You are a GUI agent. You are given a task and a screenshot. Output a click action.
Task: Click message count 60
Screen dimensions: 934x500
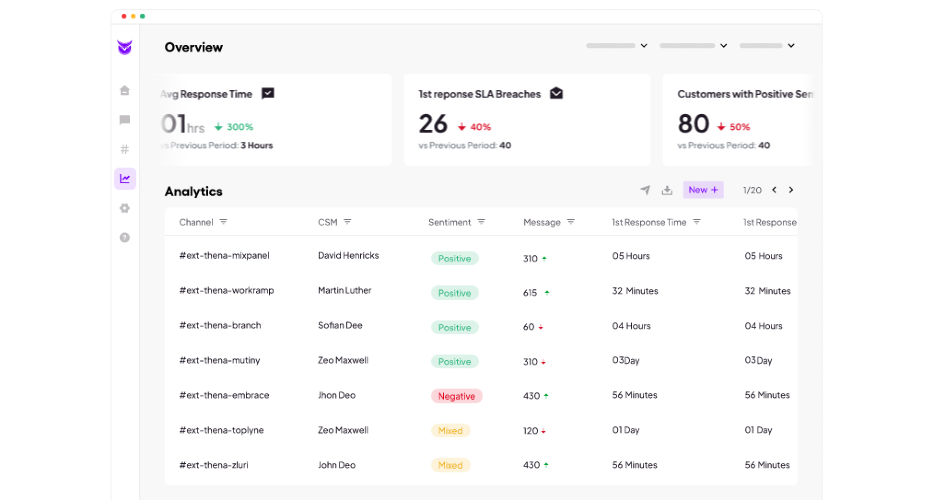pyautogui.click(x=529, y=327)
